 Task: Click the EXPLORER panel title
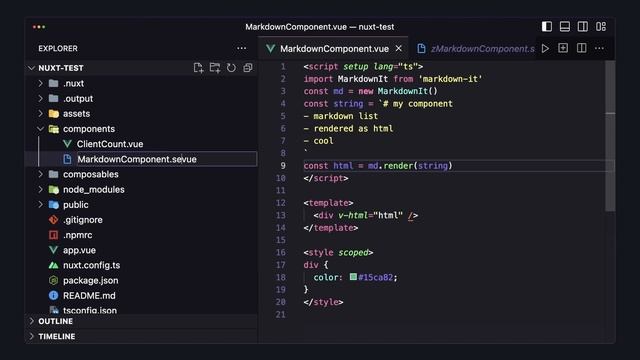[58, 48]
